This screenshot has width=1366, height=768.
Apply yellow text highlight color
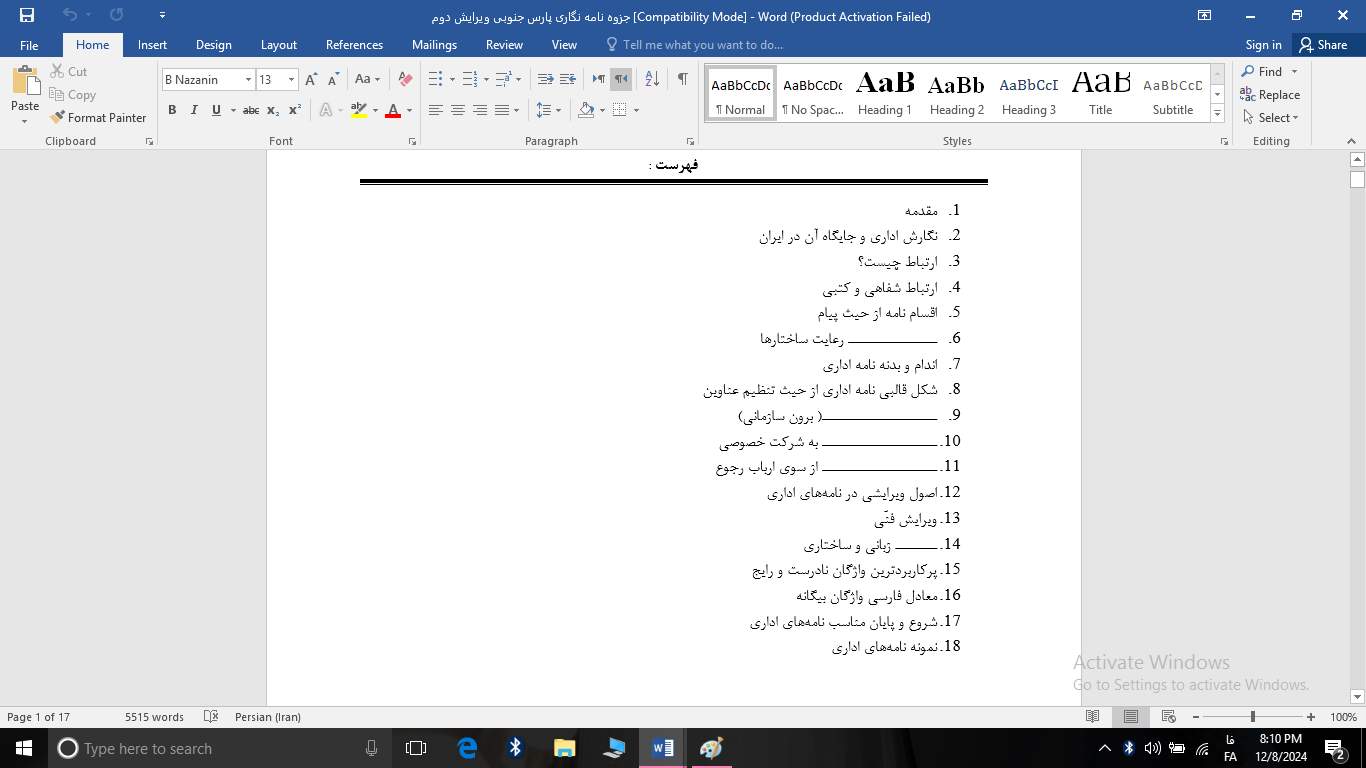click(359, 110)
